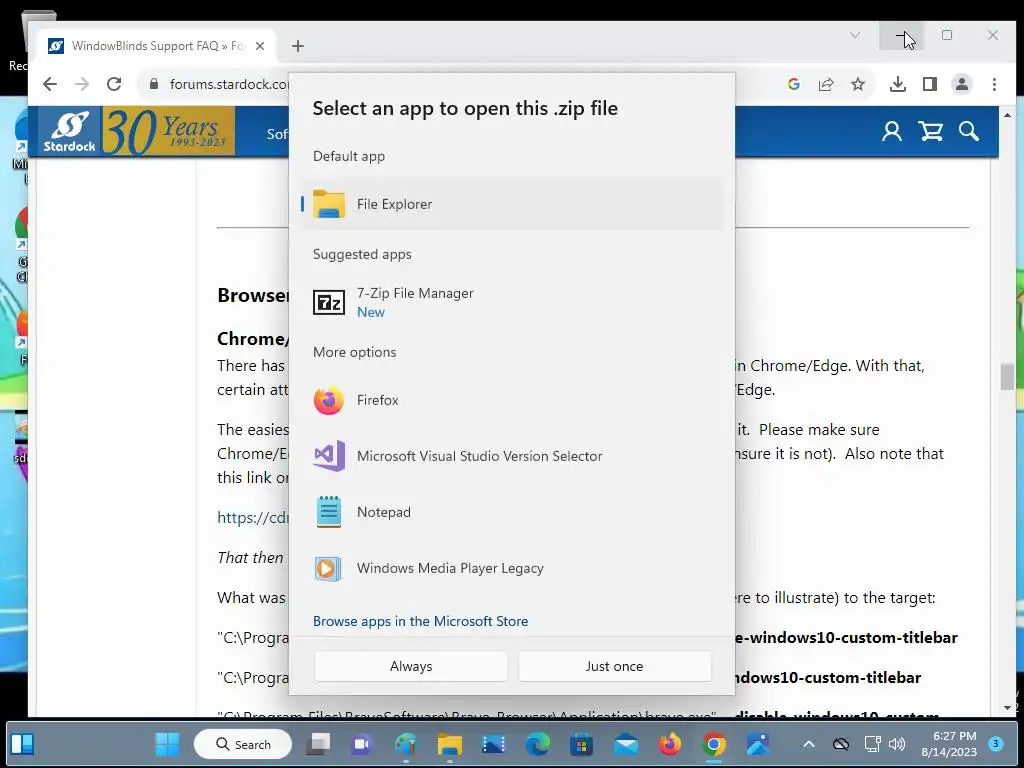Image resolution: width=1024 pixels, height=768 pixels.
Task: Open Chrome downloads panel
Action: pyautogui.click(x=898, y=84)
